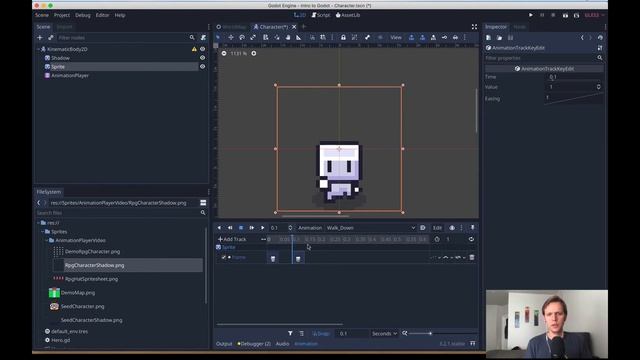Open the Debugger (2) bottom panel
Screen dimensions: 640x360
254,344
